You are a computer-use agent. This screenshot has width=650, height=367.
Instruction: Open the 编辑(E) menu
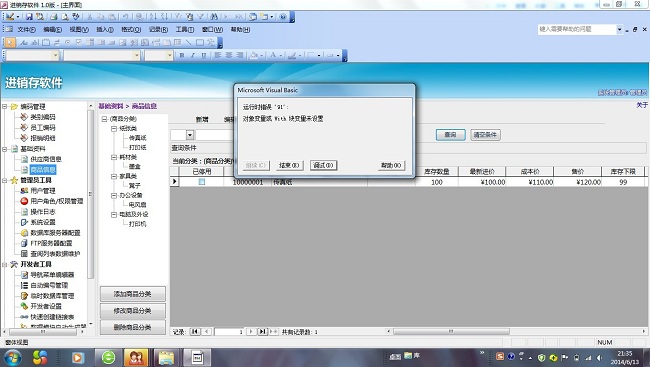(x=53, y=29)
